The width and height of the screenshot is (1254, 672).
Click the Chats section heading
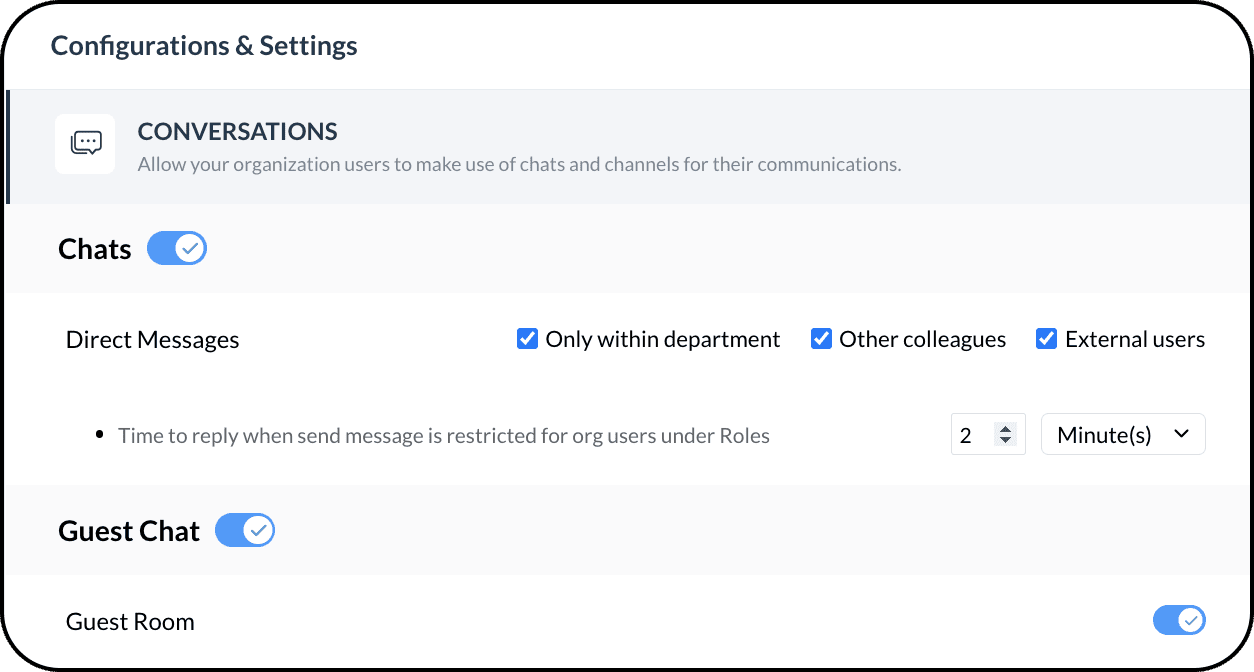[95, 249]
